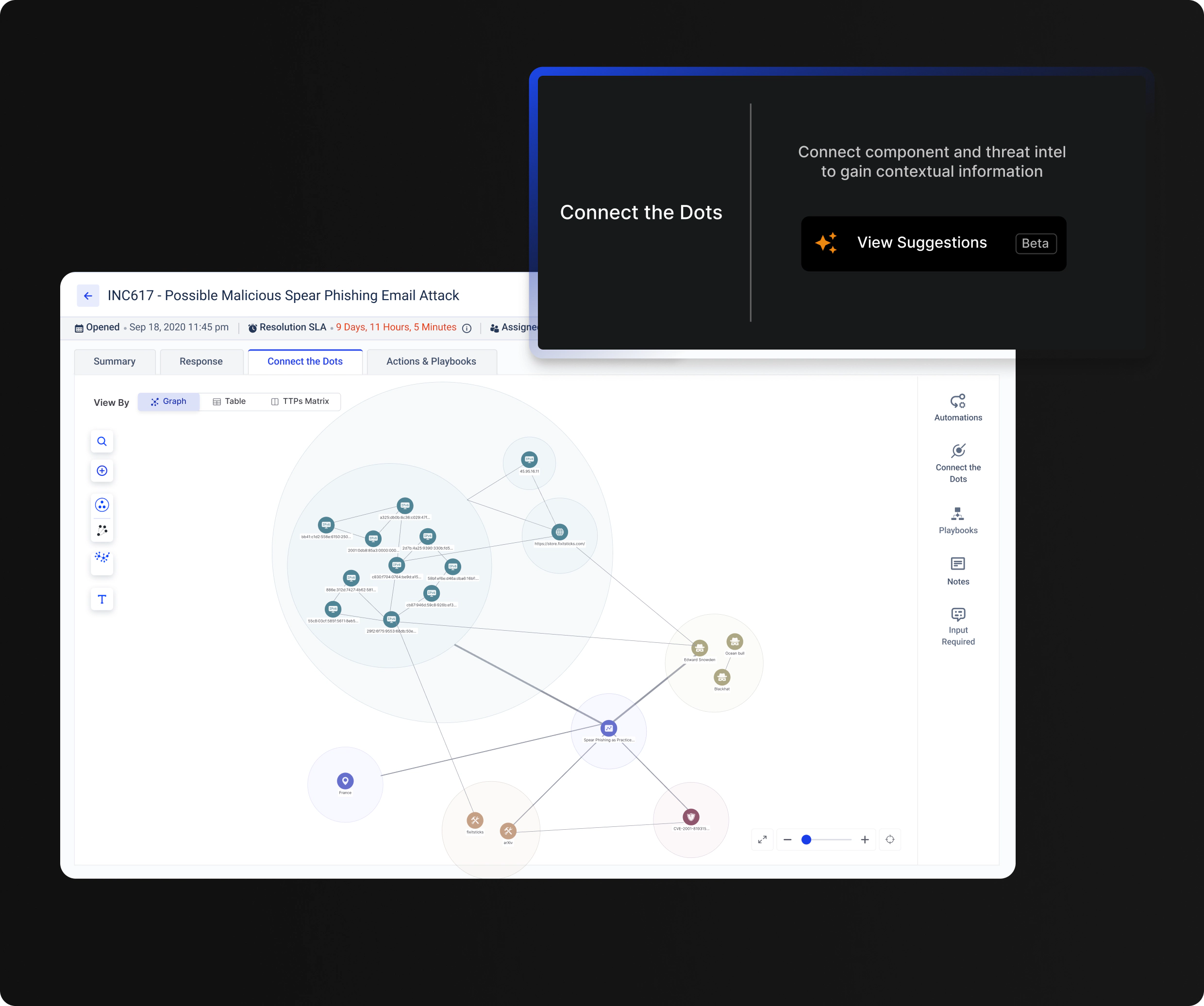Recenter the graph using the target icon
The height and width of the screenshot is (1006, 1204).
pyautogui.click(x=890, y=839)
